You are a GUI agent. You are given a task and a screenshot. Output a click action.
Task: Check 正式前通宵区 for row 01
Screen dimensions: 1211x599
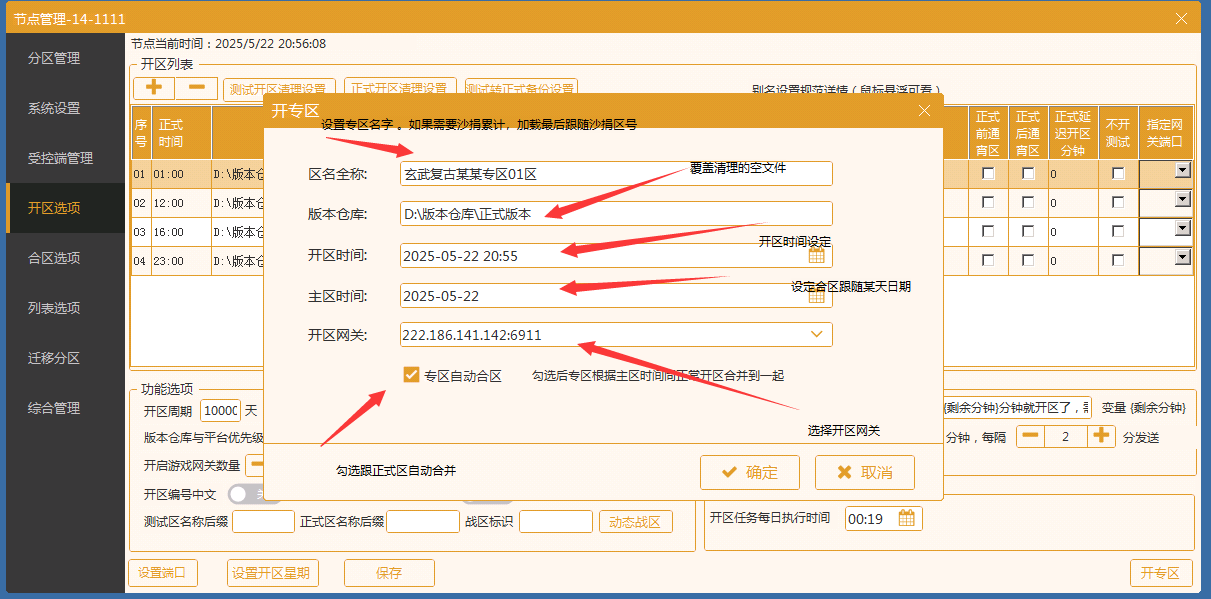[x=988, y=175]
